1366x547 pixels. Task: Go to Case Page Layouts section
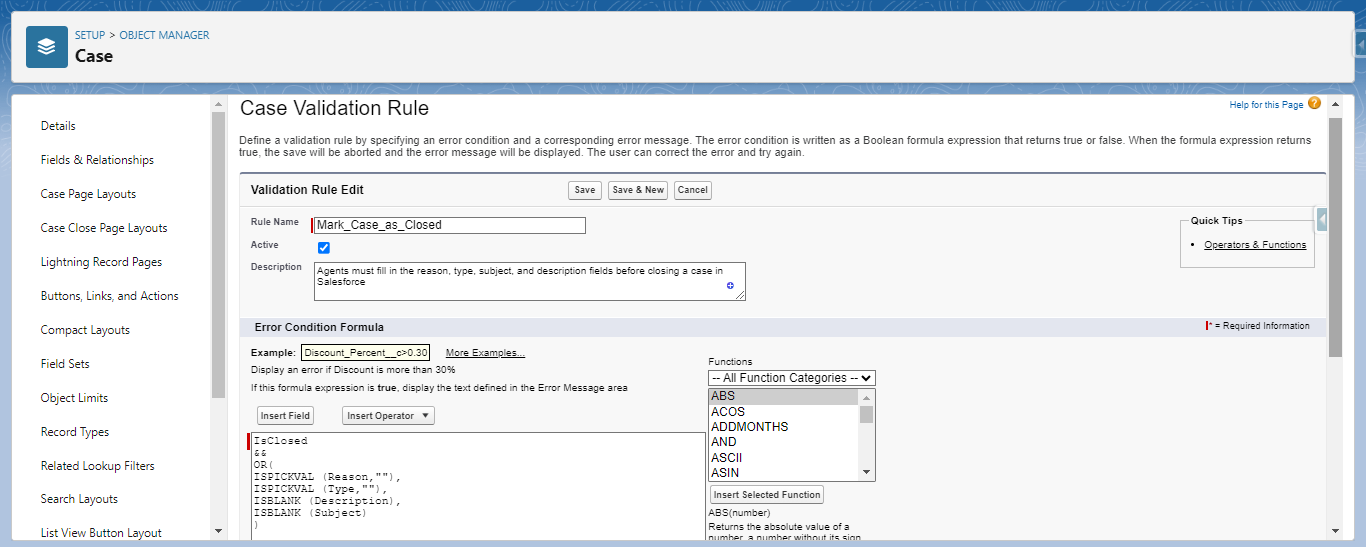(88, 194)
